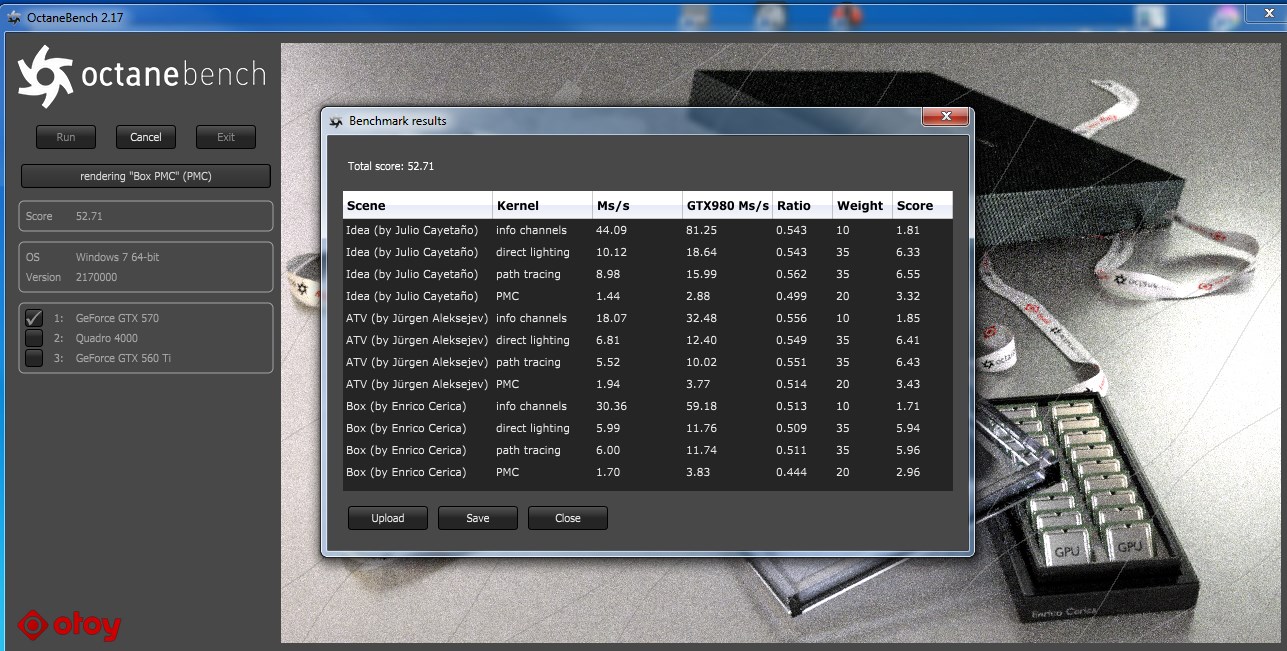Click the Close button in results dialog
This screenshot has width=1287, height=651.
pyautogui.click(x=568, y=518)
